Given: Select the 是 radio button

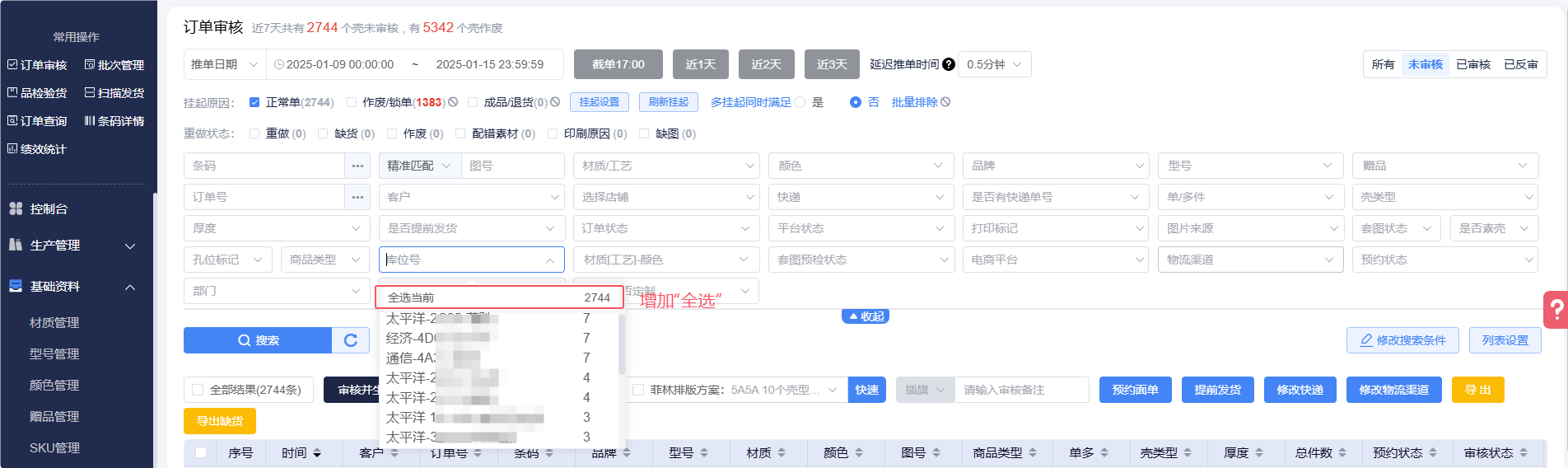Looking at the screenshot, I should tap(800, 102).
